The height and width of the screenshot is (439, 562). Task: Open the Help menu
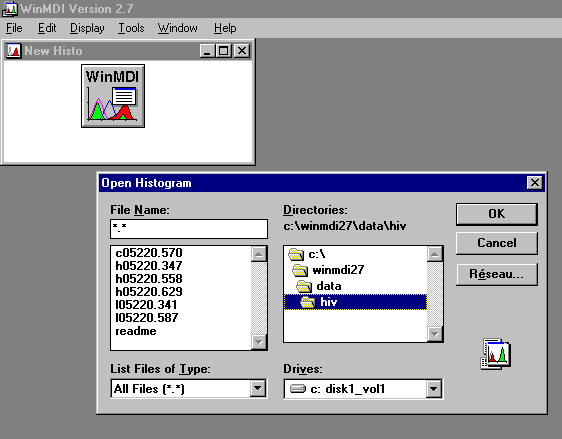point(225,28)
